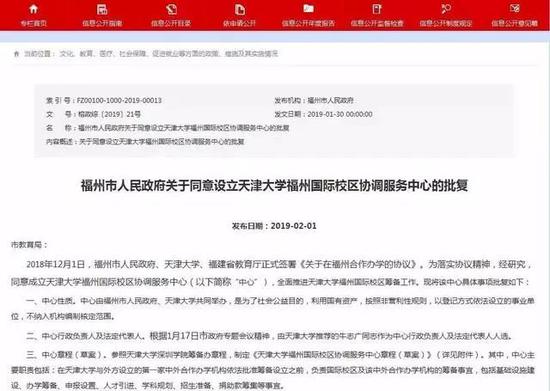
Task: Click the small breadcrumb home icon
Action: [x=16, y=54]
